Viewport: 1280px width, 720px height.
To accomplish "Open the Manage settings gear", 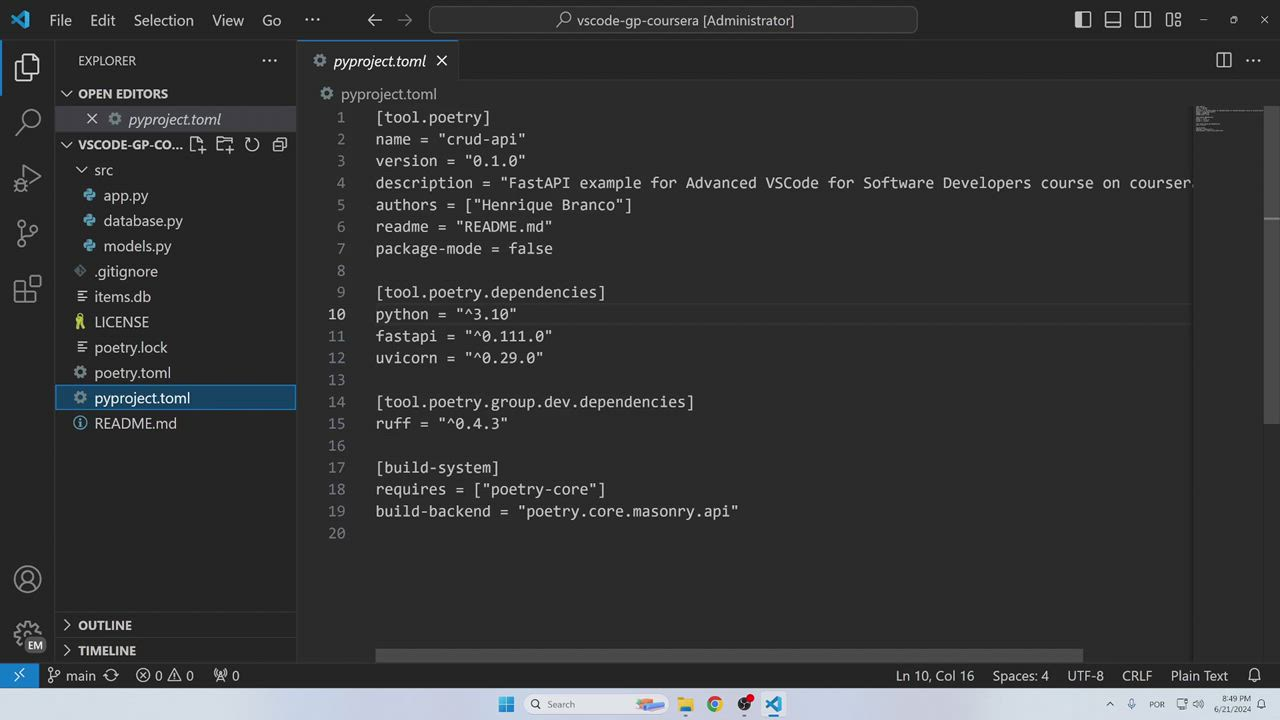I will [x=27, y=634].
